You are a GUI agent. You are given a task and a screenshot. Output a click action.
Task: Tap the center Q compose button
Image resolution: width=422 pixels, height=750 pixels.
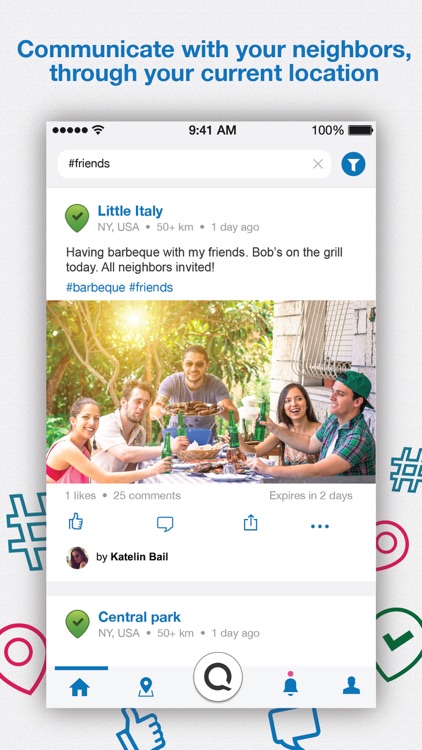click(x=218, y=677)
